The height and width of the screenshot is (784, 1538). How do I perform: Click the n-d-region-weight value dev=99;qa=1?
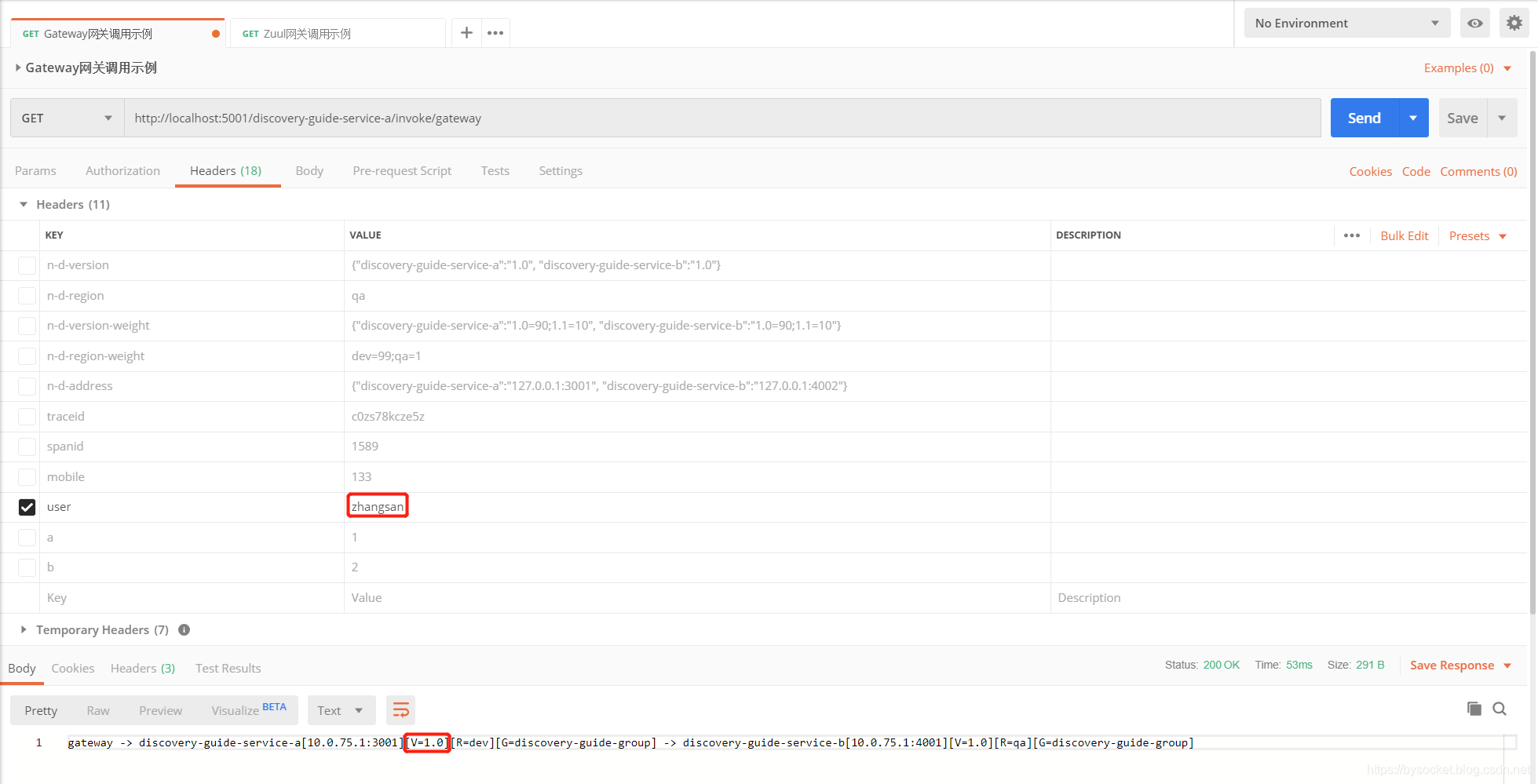pyautogui.click(x=386, y=356)
